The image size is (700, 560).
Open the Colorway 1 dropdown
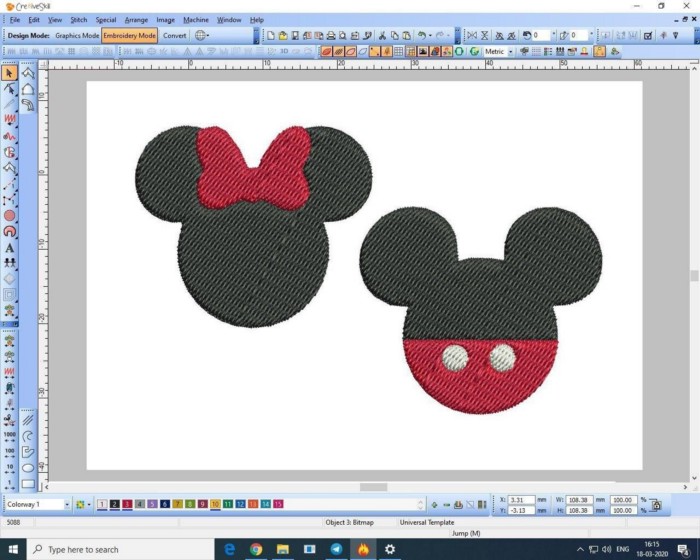coord(67,504)
